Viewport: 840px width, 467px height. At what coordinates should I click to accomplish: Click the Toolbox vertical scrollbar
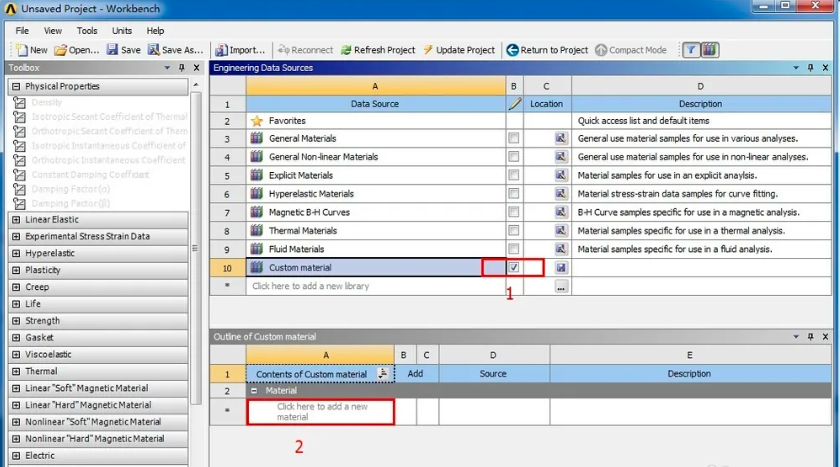(196, 246)
